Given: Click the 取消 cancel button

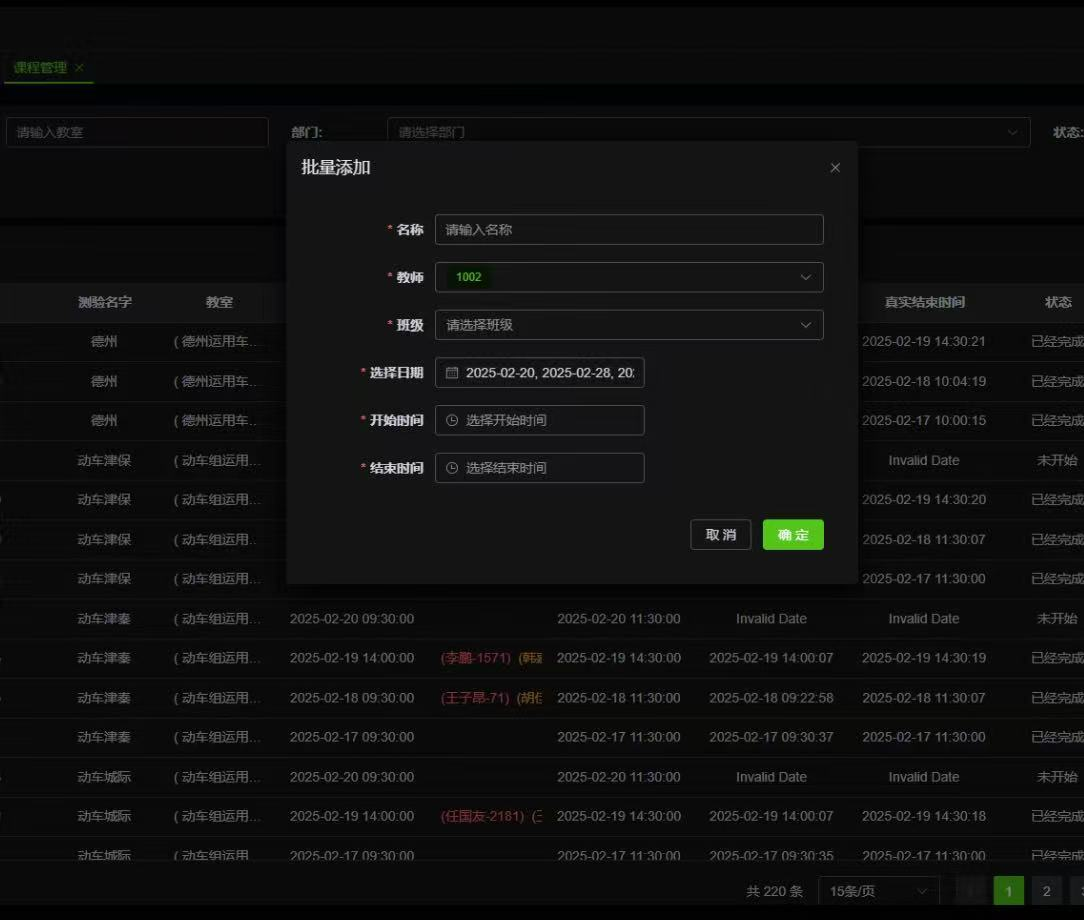Looking at the screenshot, I should pos(720,535).
